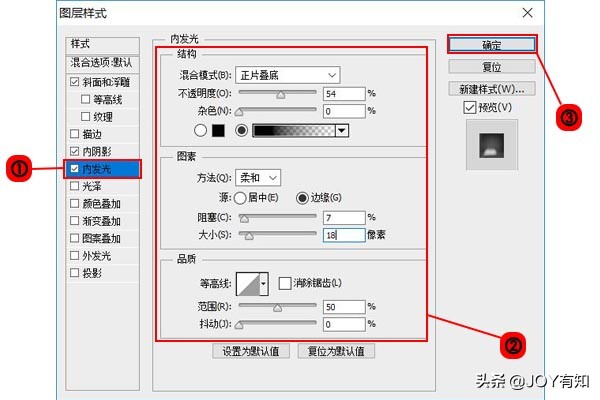Click the 阻塞 value field 7
This screenshot has height=400, width=600.
344,218
